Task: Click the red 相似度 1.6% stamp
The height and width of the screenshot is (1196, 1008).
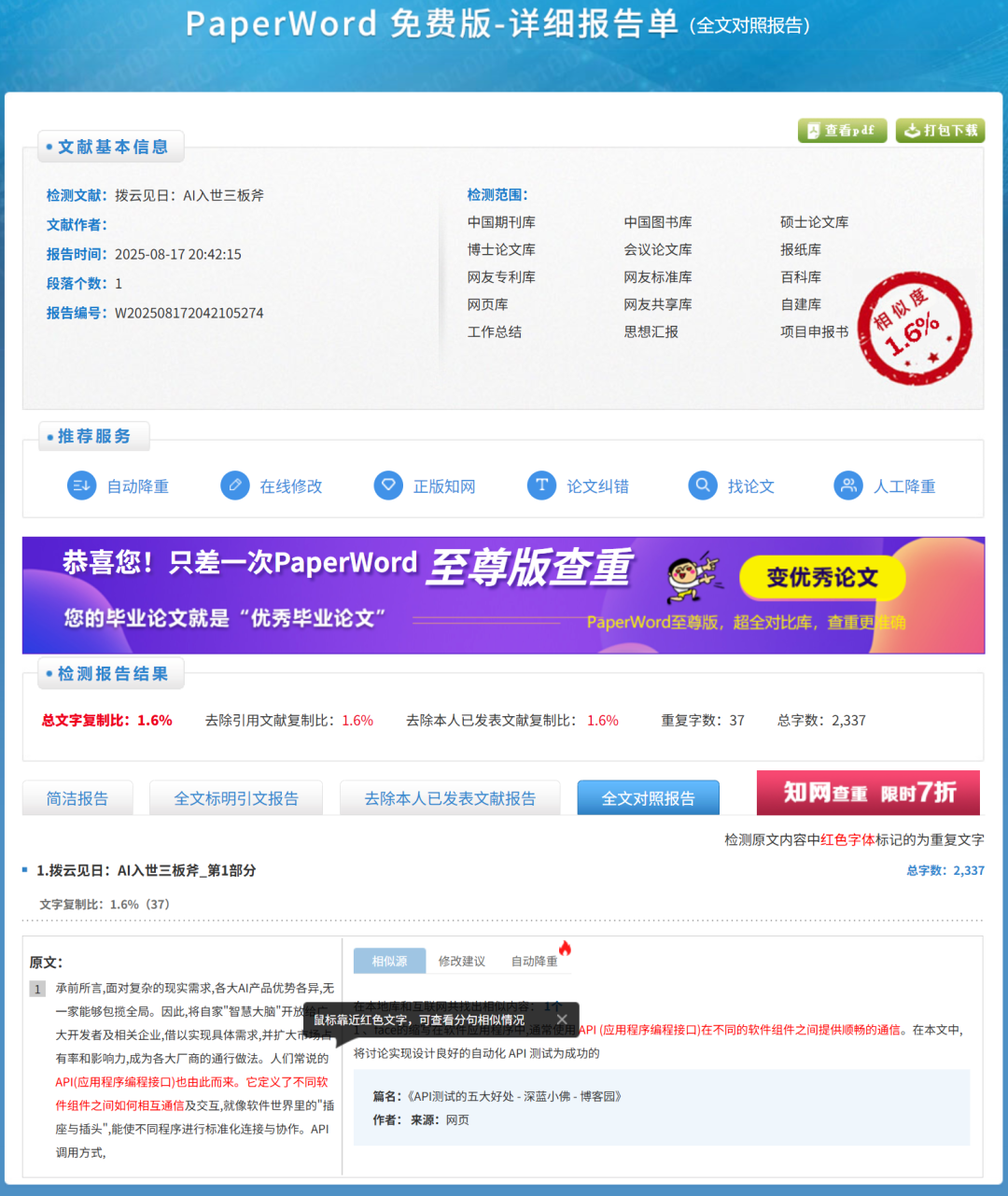Action: coord(914,329)
